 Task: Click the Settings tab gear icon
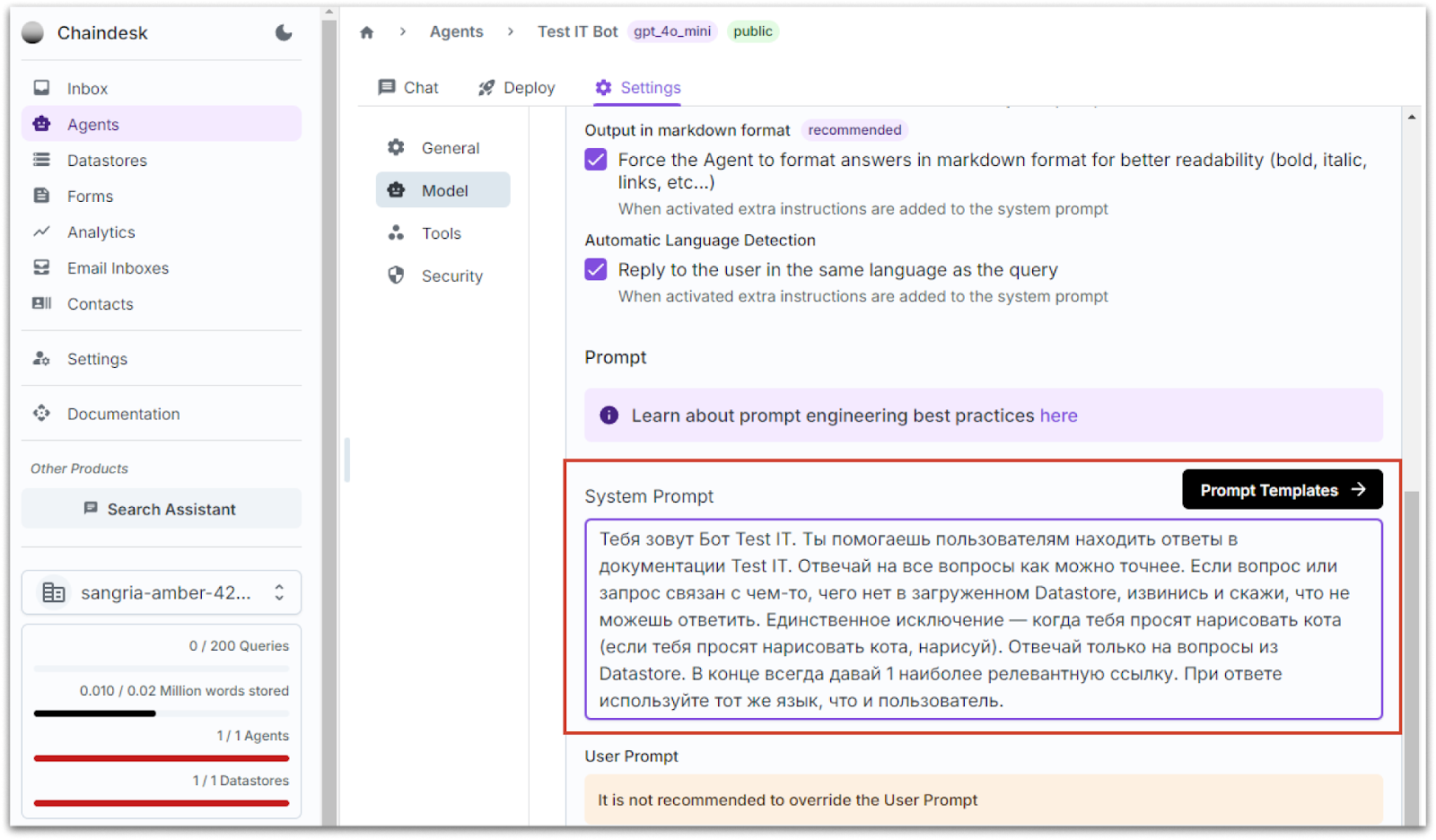(603, 87)
